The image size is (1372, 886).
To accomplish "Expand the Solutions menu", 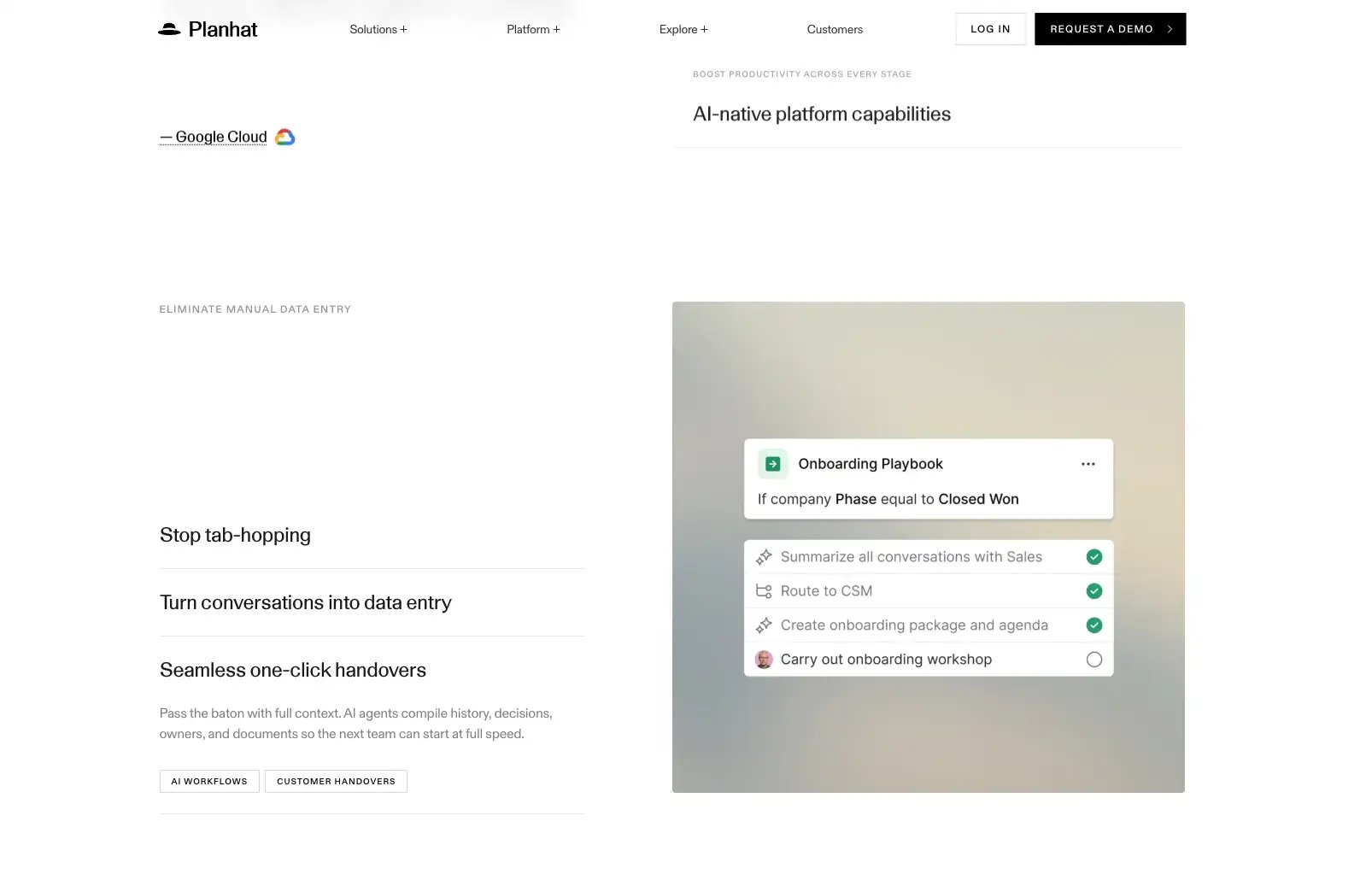I will [x=378, y=29].
